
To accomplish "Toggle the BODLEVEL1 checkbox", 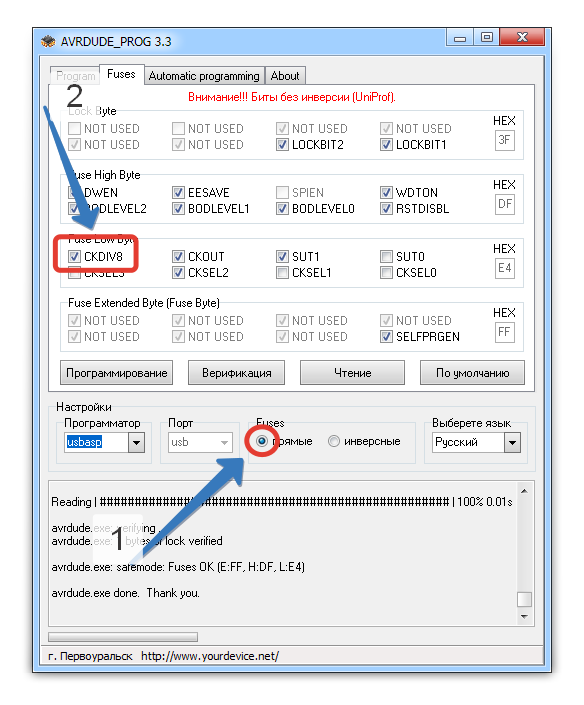I will click(178, 209).
